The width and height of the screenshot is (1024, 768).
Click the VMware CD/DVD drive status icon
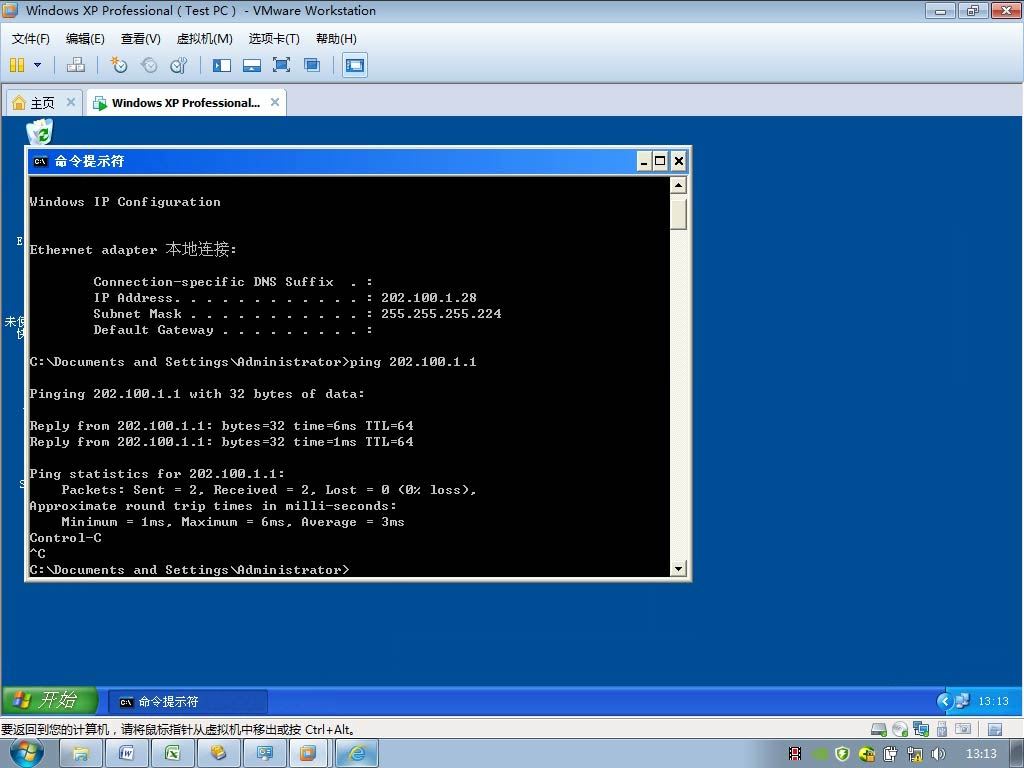(900, 729)
